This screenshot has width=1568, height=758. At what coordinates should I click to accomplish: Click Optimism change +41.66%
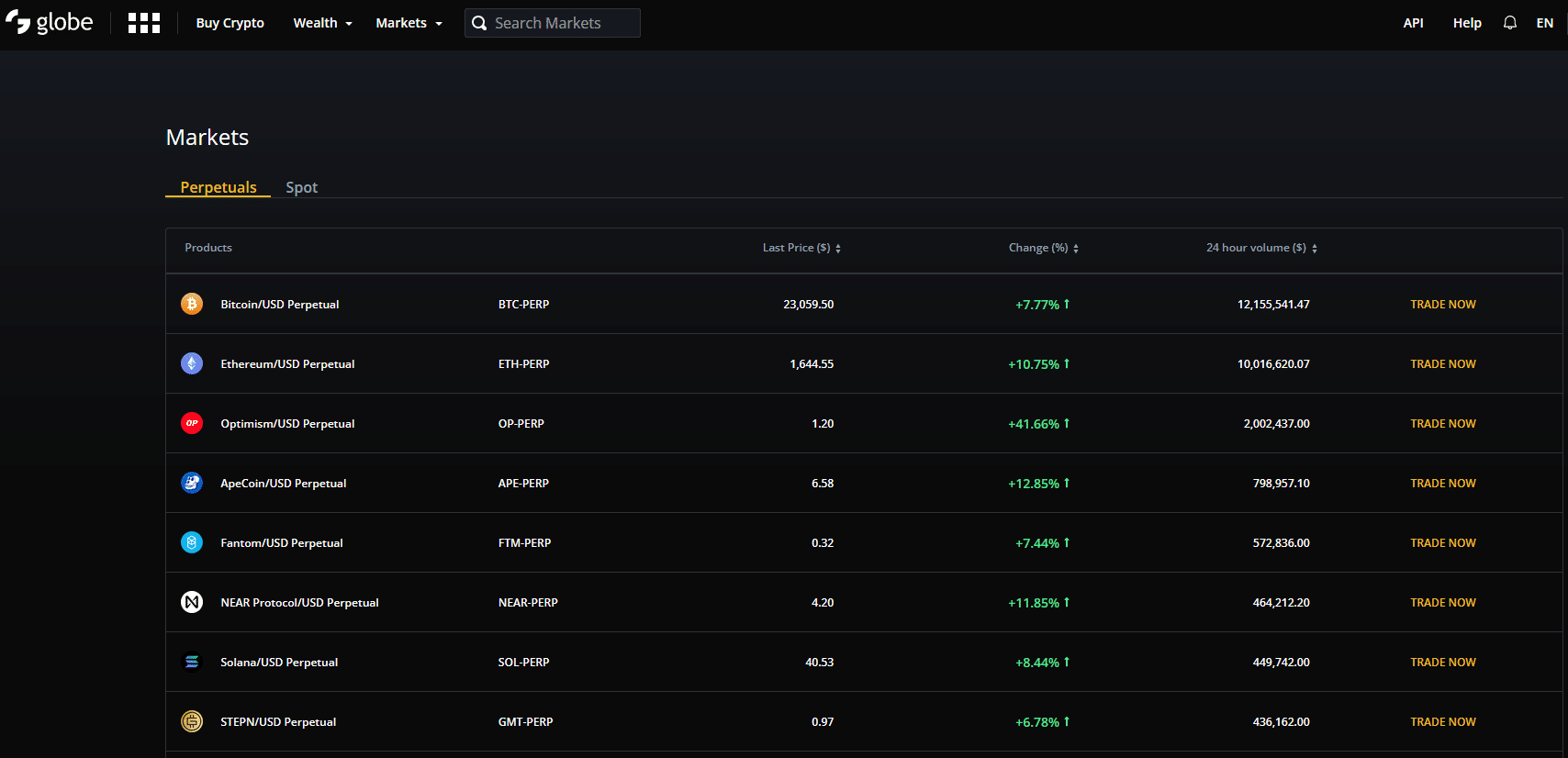click(x=1038, y=423)
